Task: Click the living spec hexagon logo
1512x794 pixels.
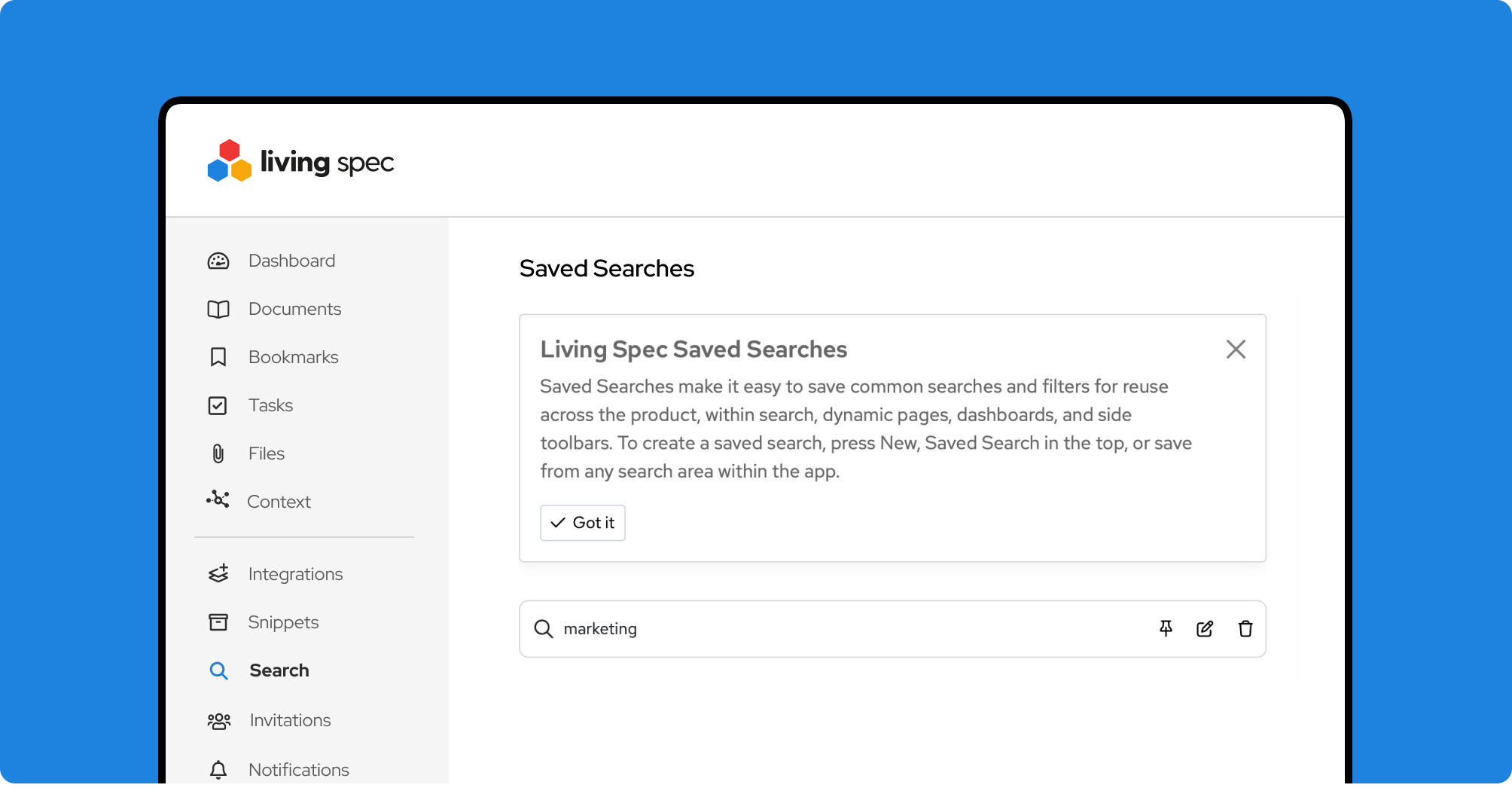Action: click(229, 161)
